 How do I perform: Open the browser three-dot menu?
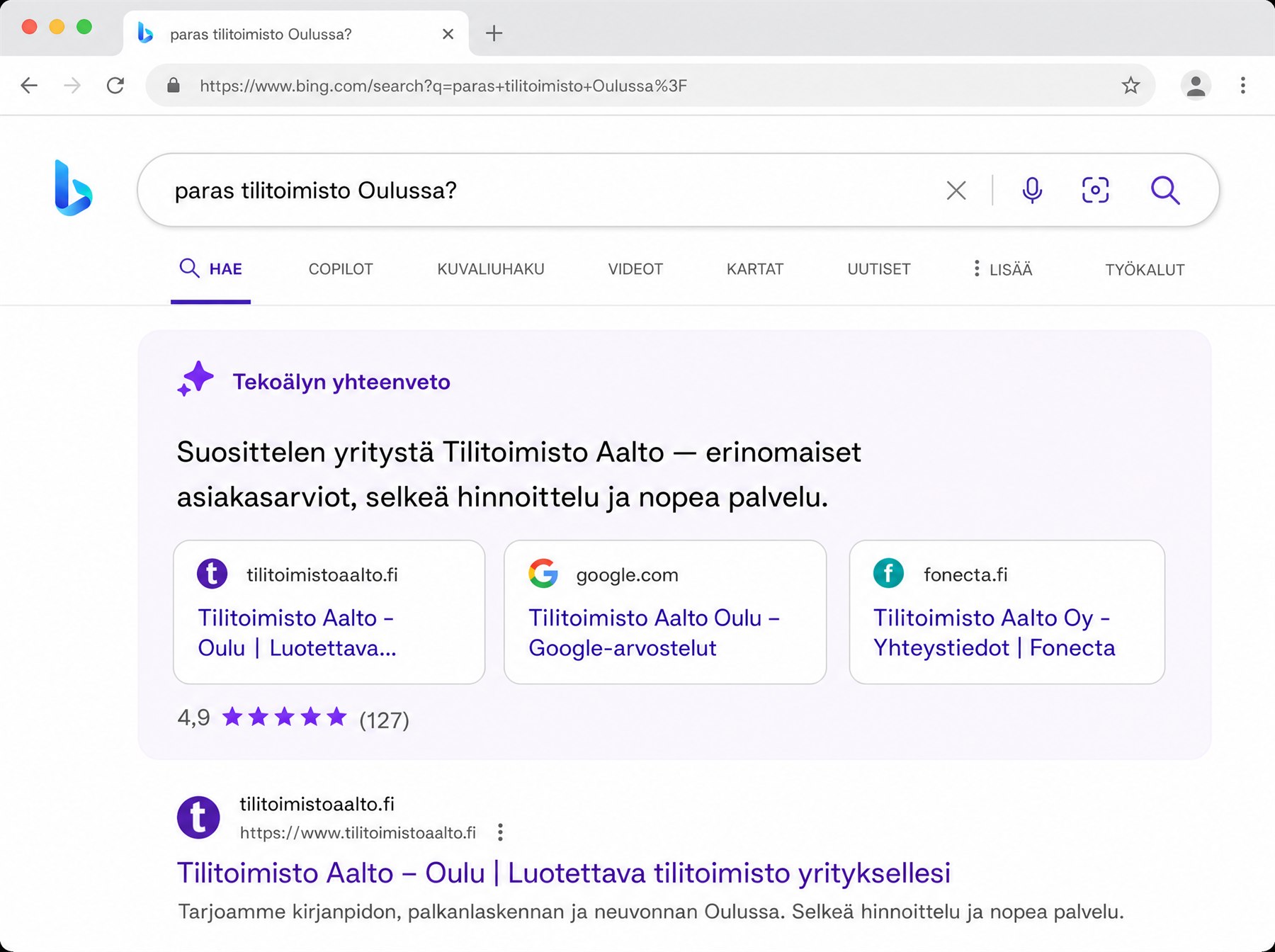(1243, 86)
